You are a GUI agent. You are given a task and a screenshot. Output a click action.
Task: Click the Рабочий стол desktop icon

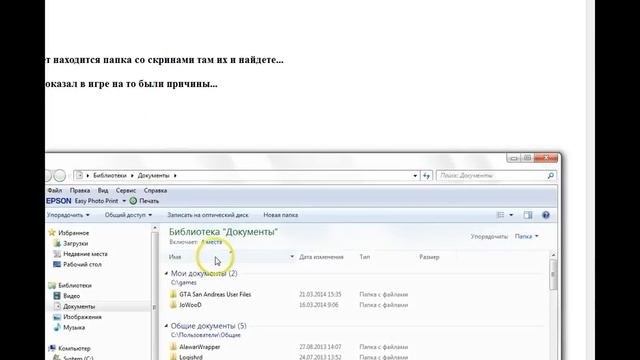coord(57,264)
